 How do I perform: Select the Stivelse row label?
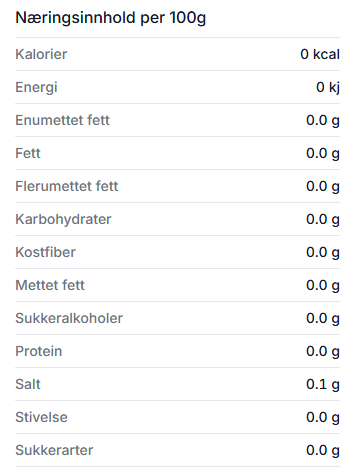point(41,417)
